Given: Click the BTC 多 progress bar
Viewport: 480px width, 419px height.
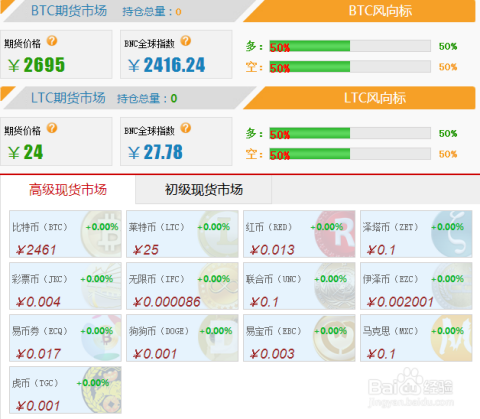Looking at the screenshot, I should click(x=350, y=46).
